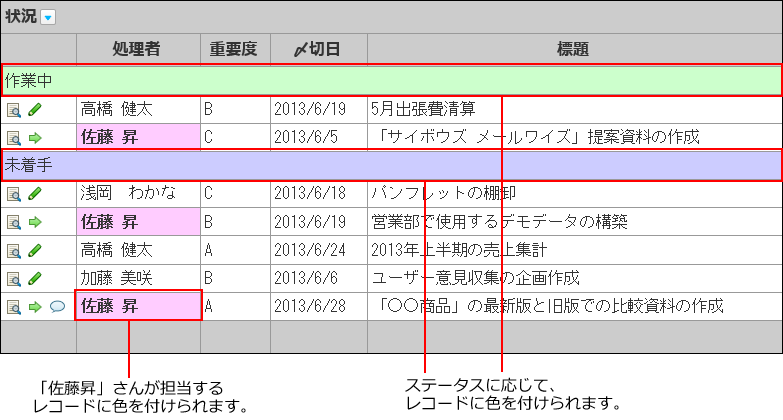Sort by 〆切日 column header
The image size is (783, 420).
(x=317, y=49)
